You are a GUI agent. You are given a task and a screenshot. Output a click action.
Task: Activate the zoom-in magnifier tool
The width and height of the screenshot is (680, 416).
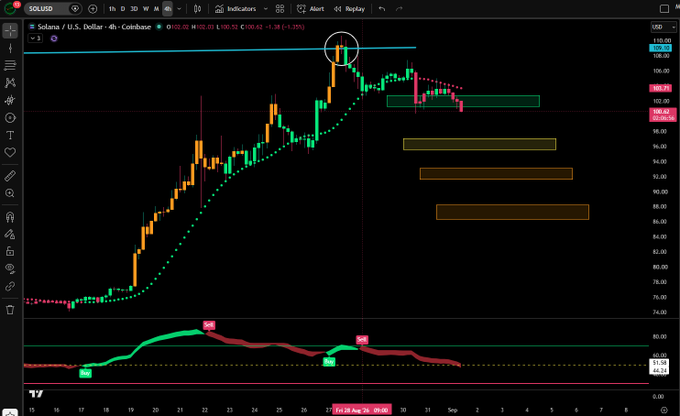[10, 193]
